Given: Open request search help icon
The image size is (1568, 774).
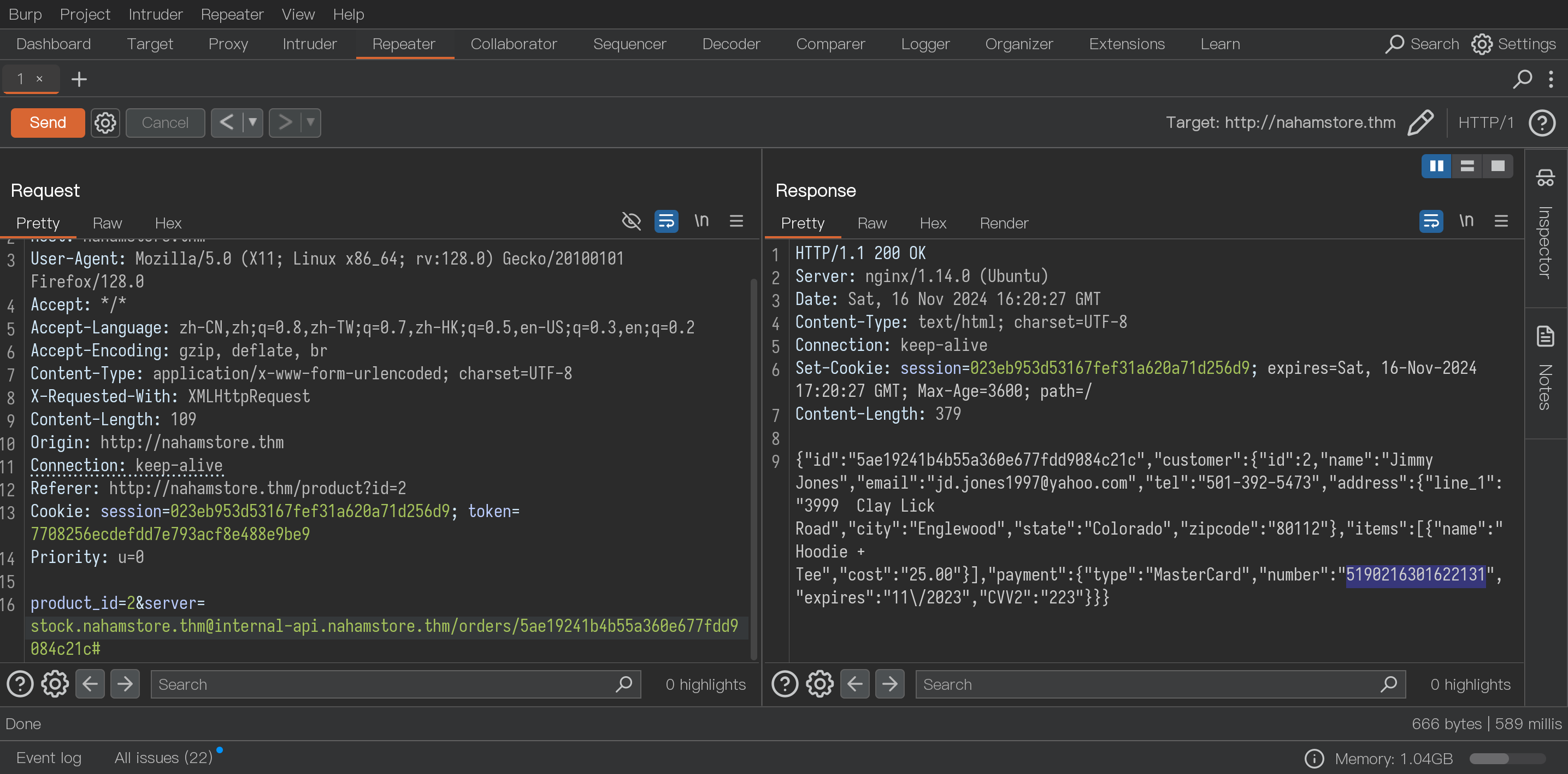Looking at the screenshot, I should point(20,684).
